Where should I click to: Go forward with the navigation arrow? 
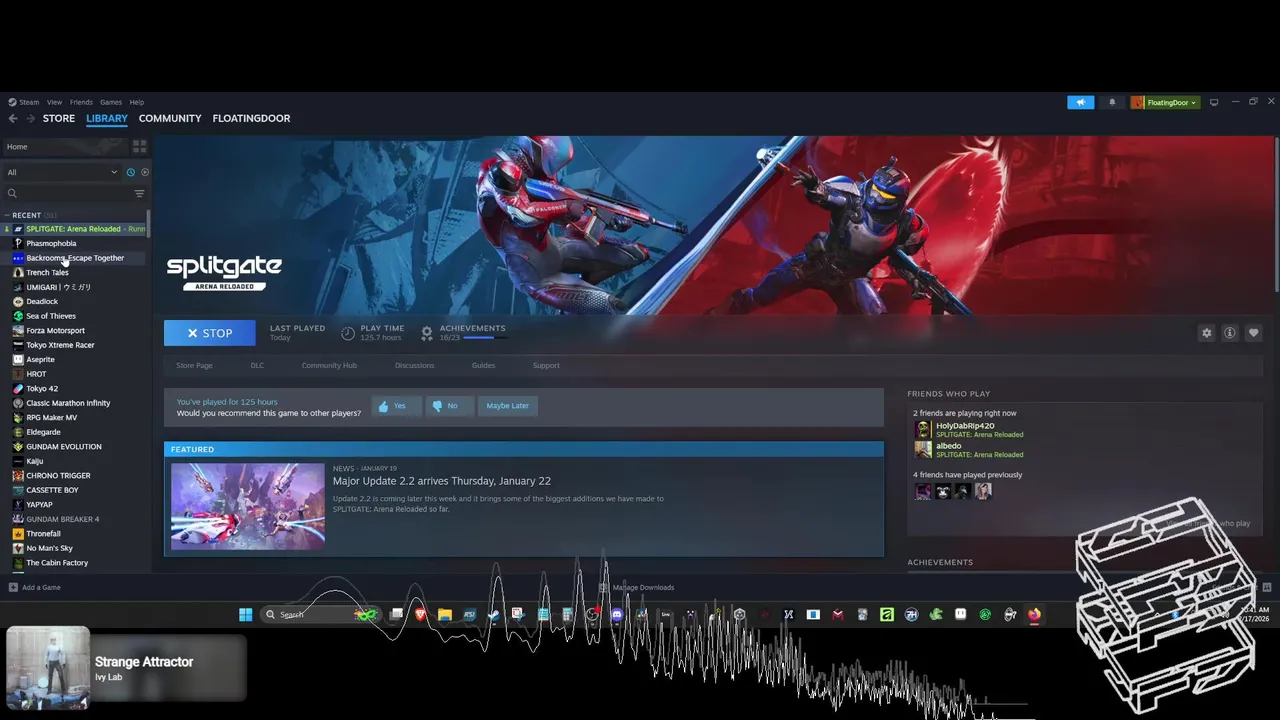coord(31,118)
